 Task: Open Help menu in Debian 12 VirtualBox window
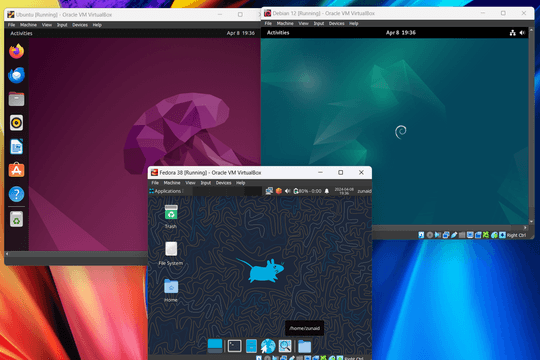click(354, 23)
